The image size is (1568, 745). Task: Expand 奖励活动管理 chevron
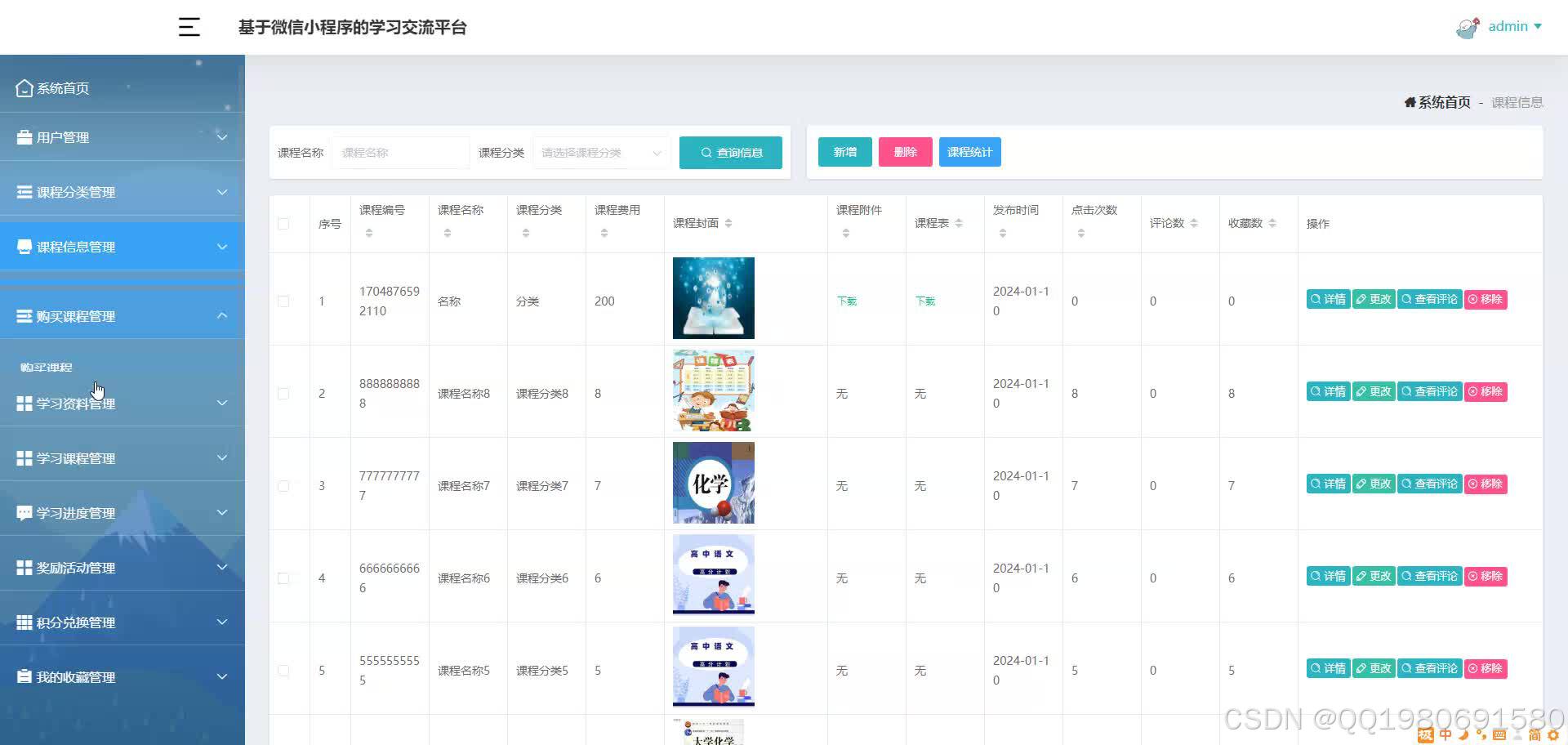tap(222, 568)
